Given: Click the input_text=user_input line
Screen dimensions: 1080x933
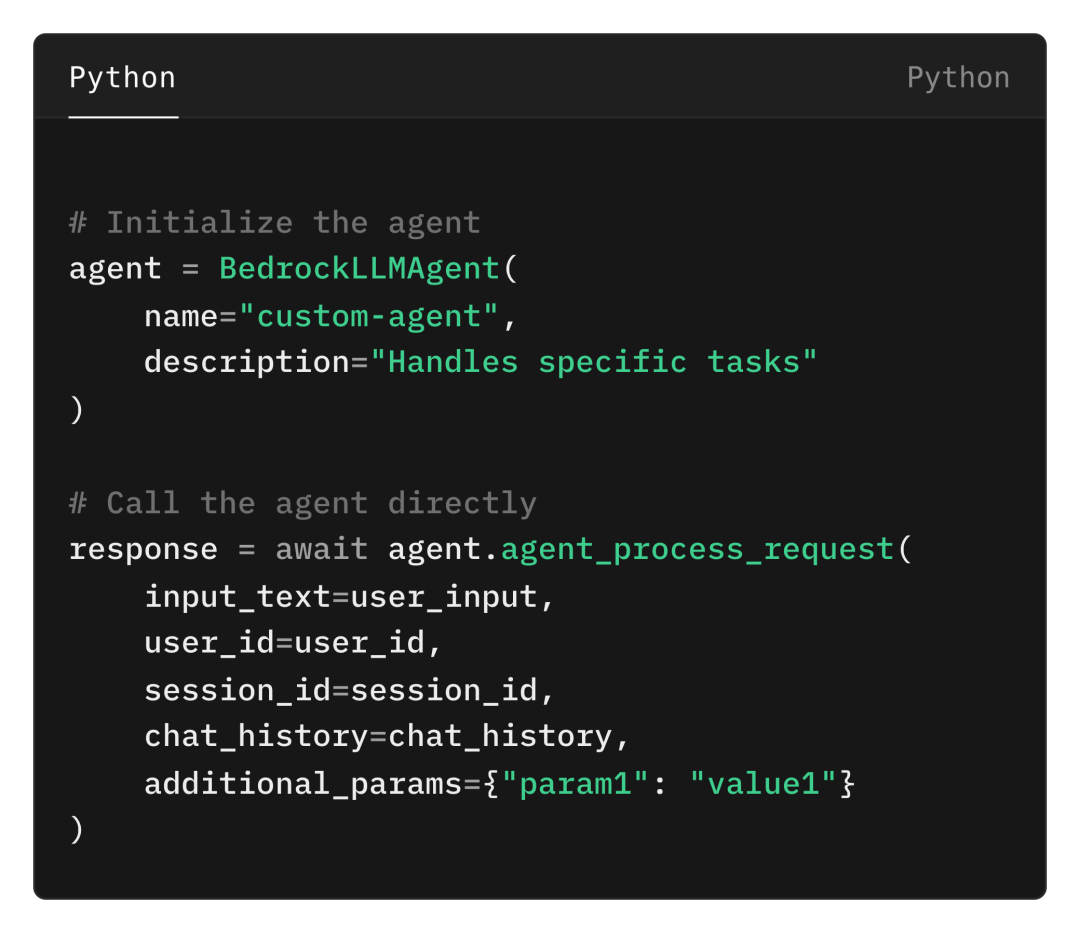Looking at the screenshot, I should [349, 596].
